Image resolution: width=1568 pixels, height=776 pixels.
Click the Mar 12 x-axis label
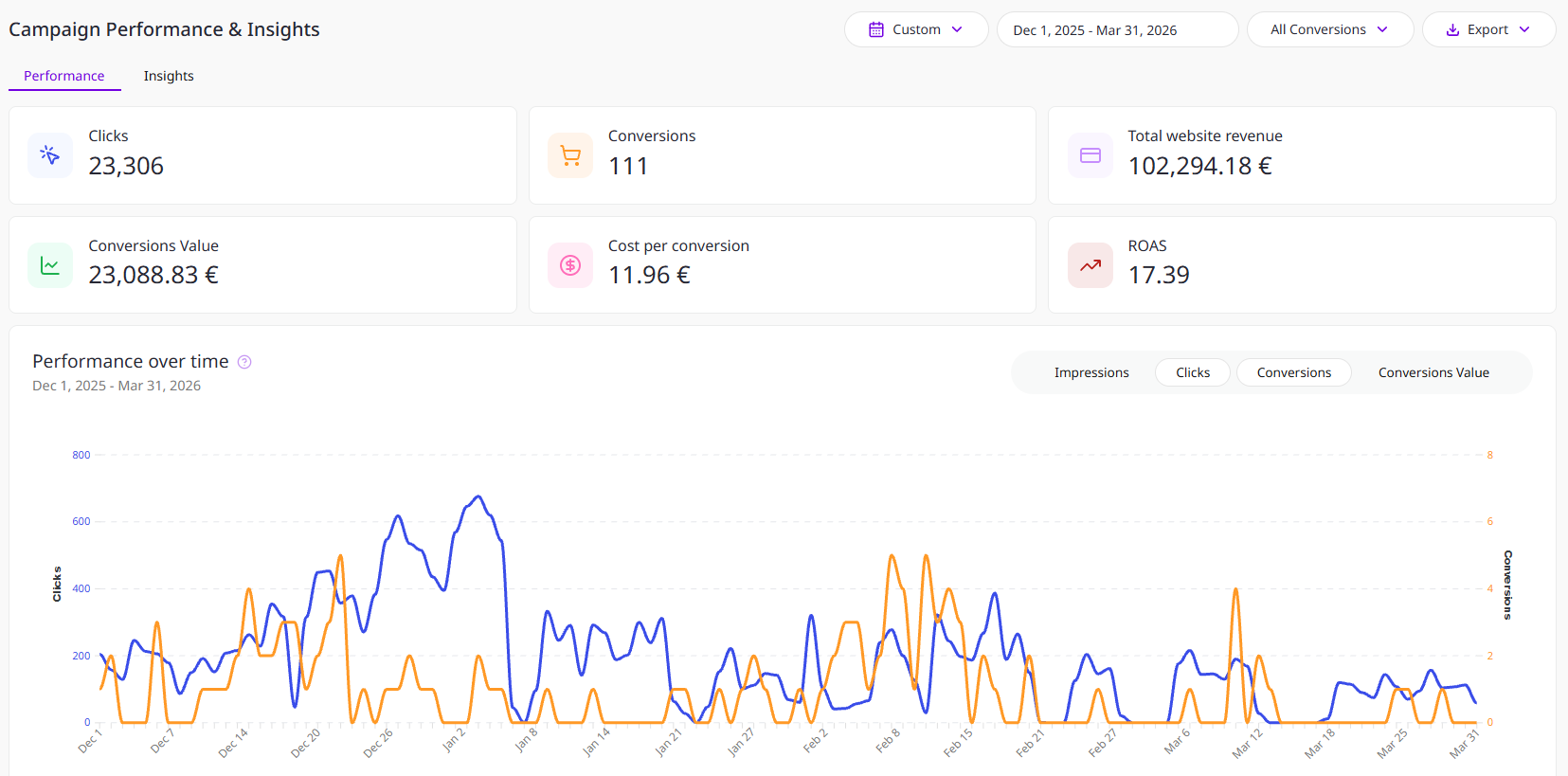pyautogui.click(x=1248, y=743)
